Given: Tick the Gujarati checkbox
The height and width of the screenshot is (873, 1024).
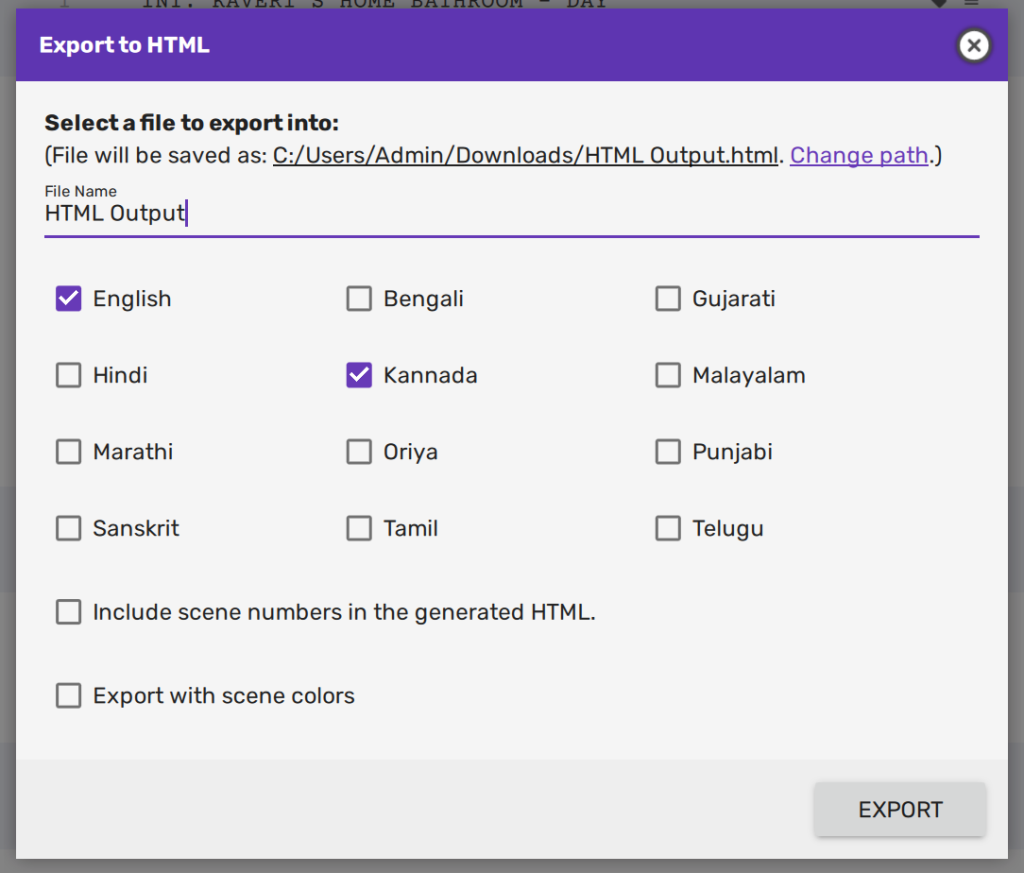Looking at the screenshot, I should pos(668,299).
